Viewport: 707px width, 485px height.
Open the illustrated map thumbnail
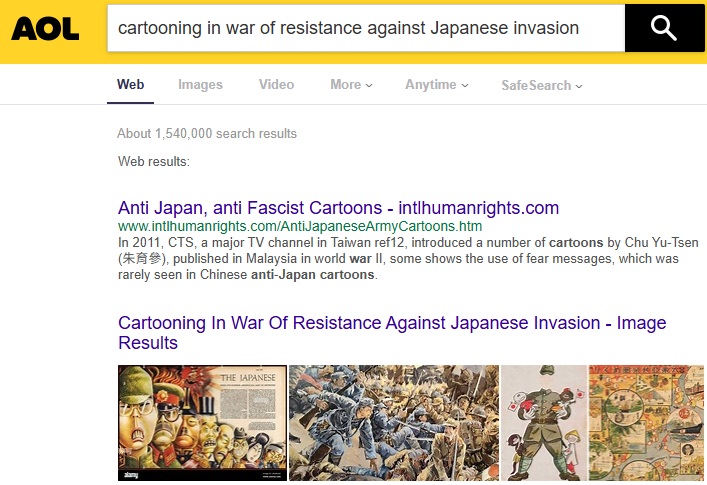click(x=646, y=423)
